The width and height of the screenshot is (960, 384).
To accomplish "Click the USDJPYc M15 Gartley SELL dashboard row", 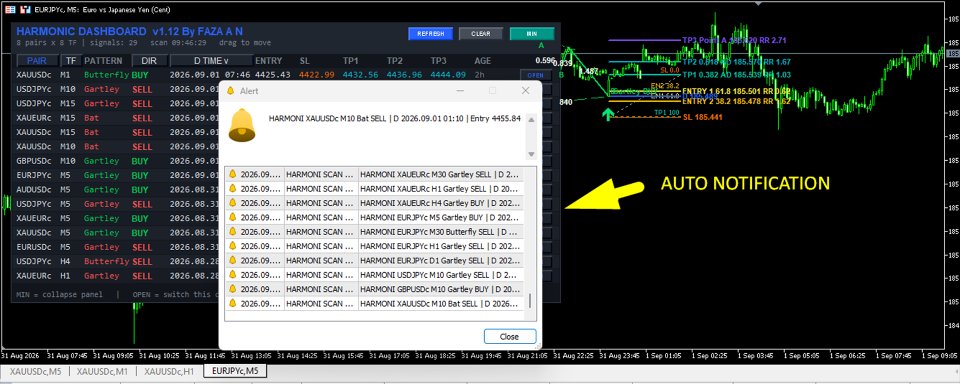I will (x=116, y=104).
